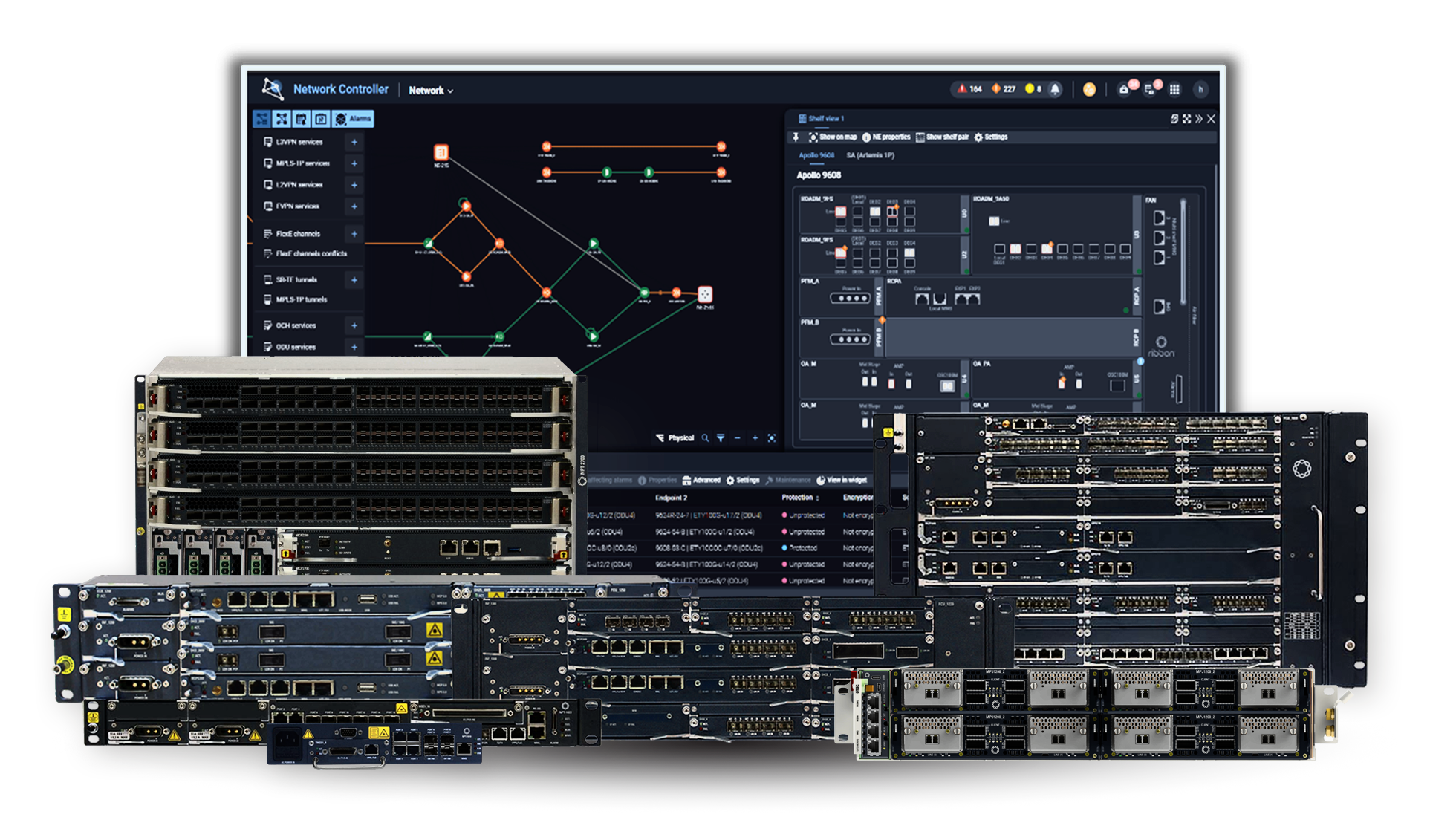Click the map search magnifier icon
1456x820 pixels.
point(705,438)
